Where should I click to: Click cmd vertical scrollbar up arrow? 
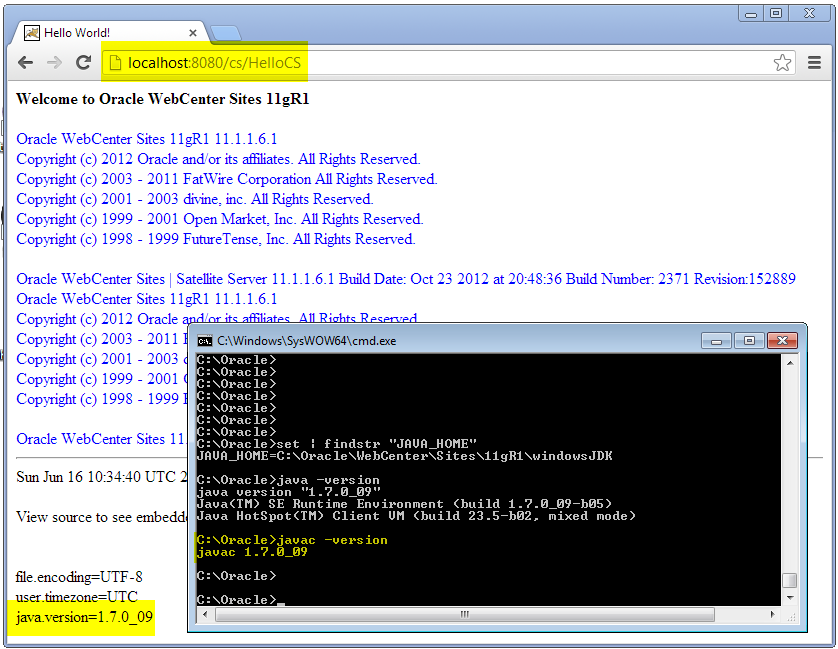790,363
